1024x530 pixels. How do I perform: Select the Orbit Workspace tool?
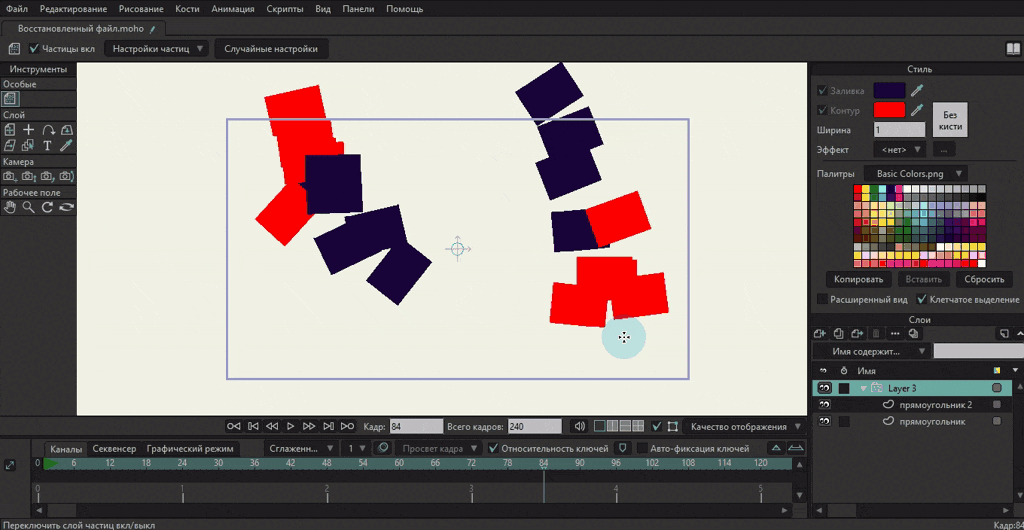click(x=67, y=207)
